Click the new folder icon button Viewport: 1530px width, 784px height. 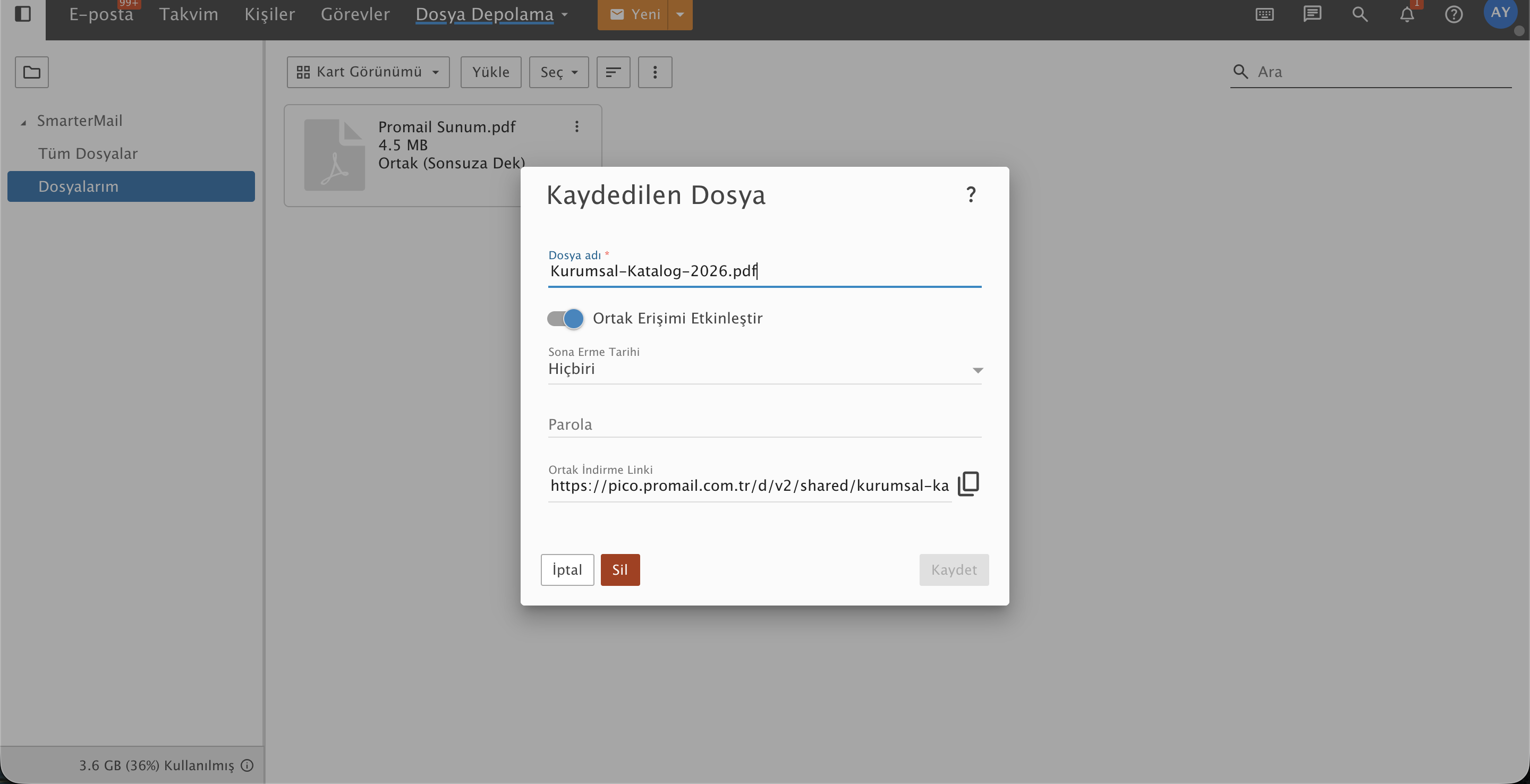[31, 72]
